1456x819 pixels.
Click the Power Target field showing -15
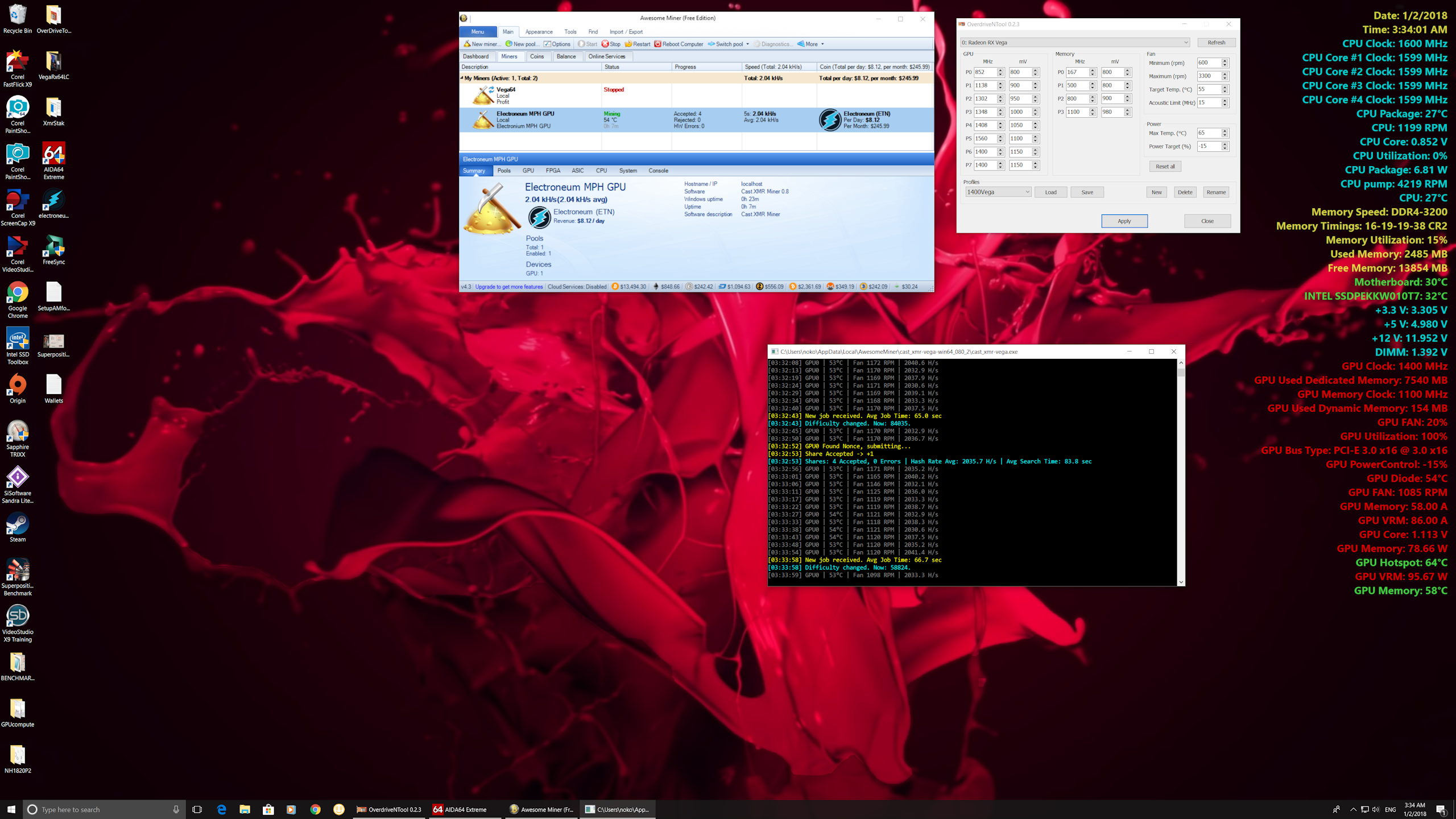pos(1209,146)
